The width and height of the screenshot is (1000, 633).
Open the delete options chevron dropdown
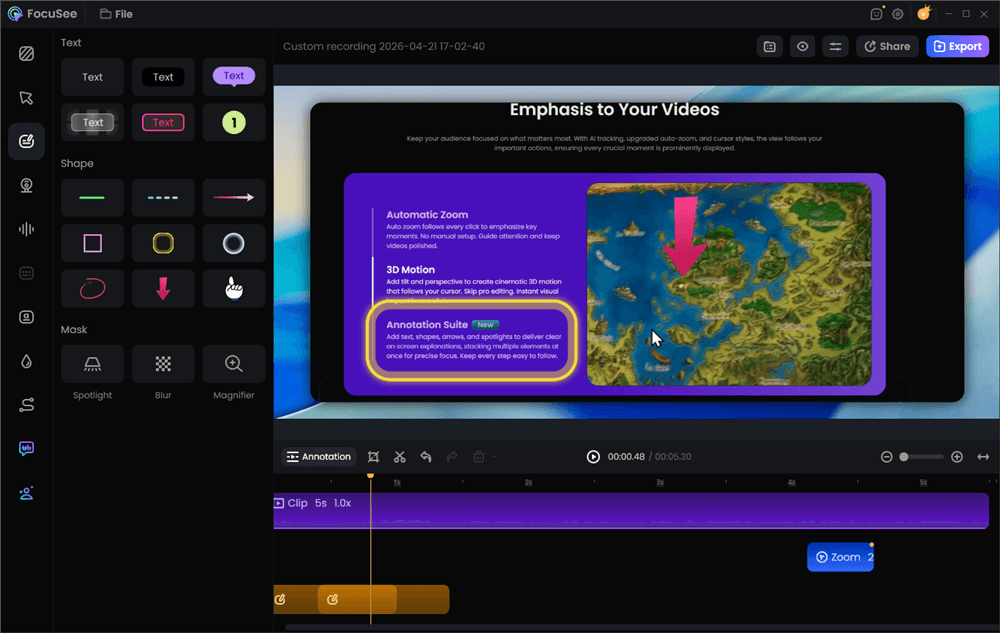point(494,457)
